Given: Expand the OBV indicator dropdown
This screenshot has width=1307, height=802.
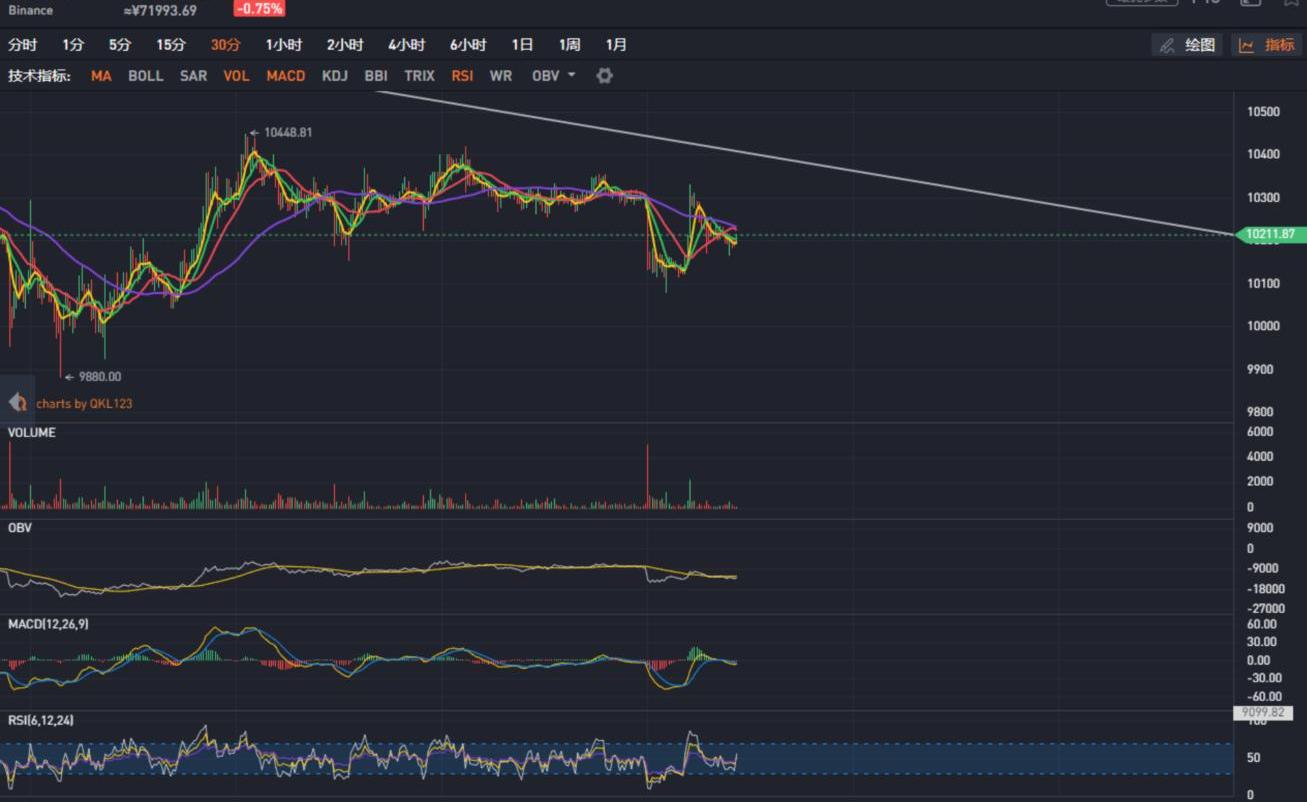Looking at the screenshot, I should point(553,76).
